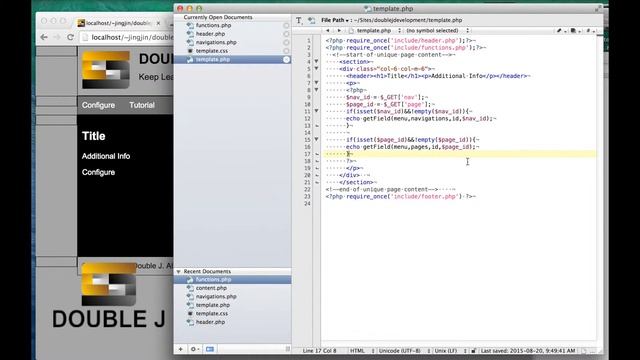Screen dimensions: 640x360
Task: Fold the if block at line 15
Action: point(316,140)
